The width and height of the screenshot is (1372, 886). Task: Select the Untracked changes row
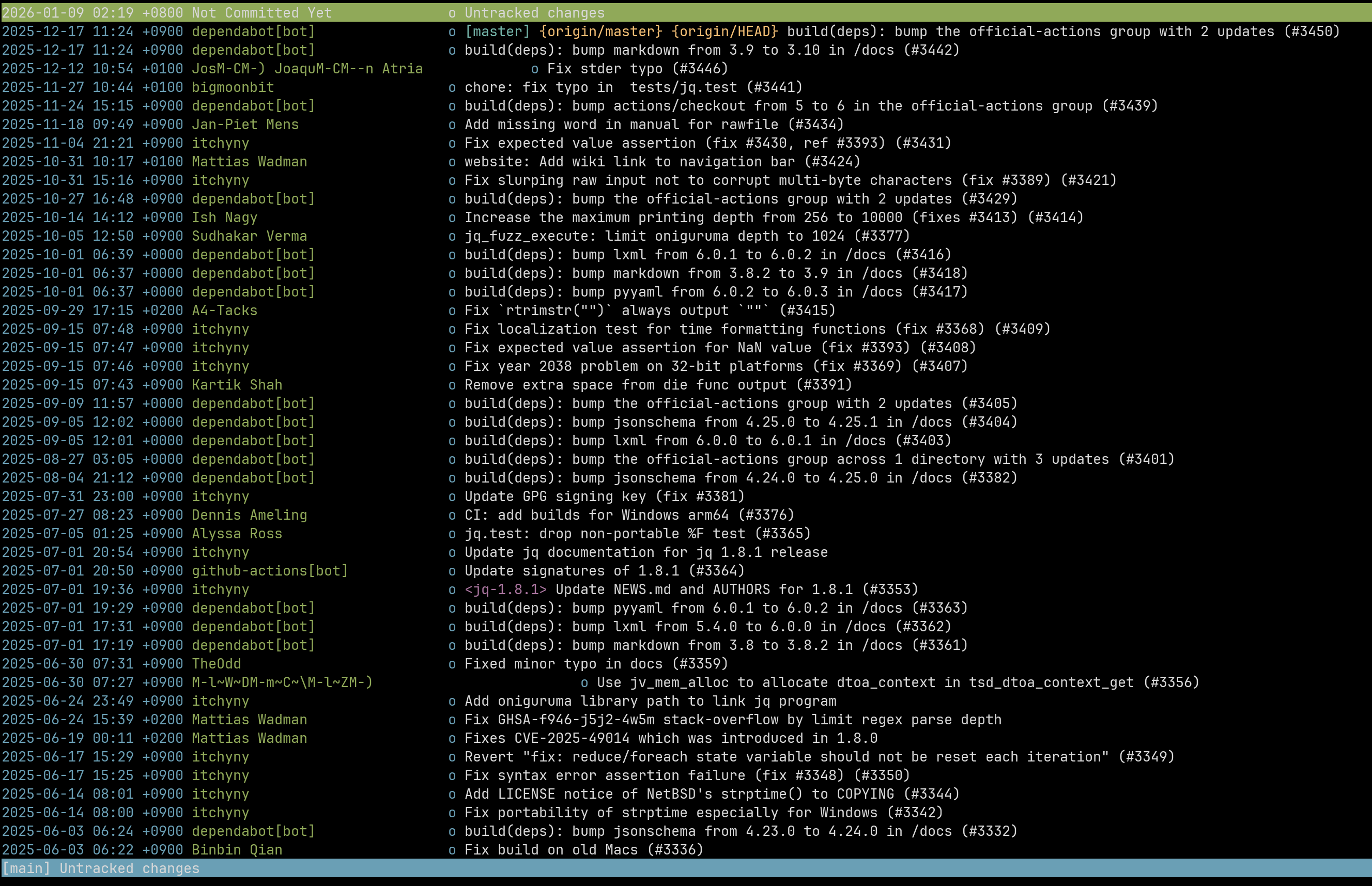(534, 12)
